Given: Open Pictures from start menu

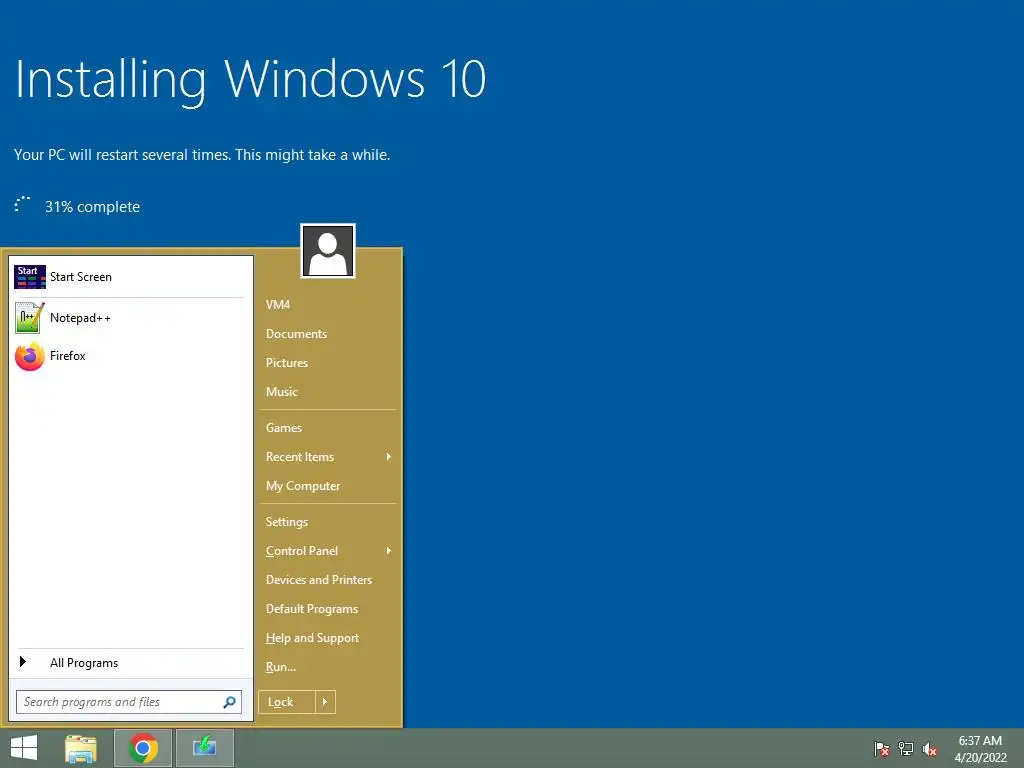Looking at the screenshot, I should coord(287,362).
